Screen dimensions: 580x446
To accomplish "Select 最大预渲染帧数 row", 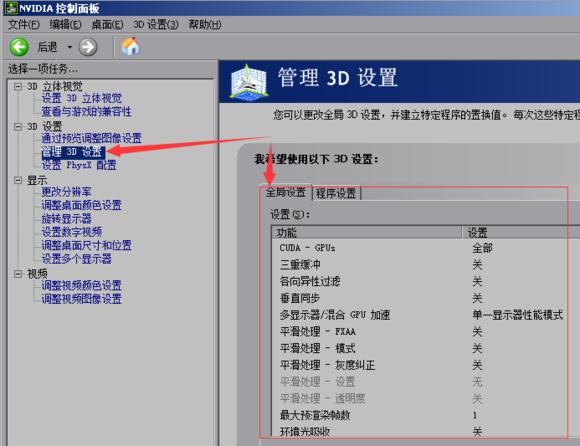I will [426, 415].
